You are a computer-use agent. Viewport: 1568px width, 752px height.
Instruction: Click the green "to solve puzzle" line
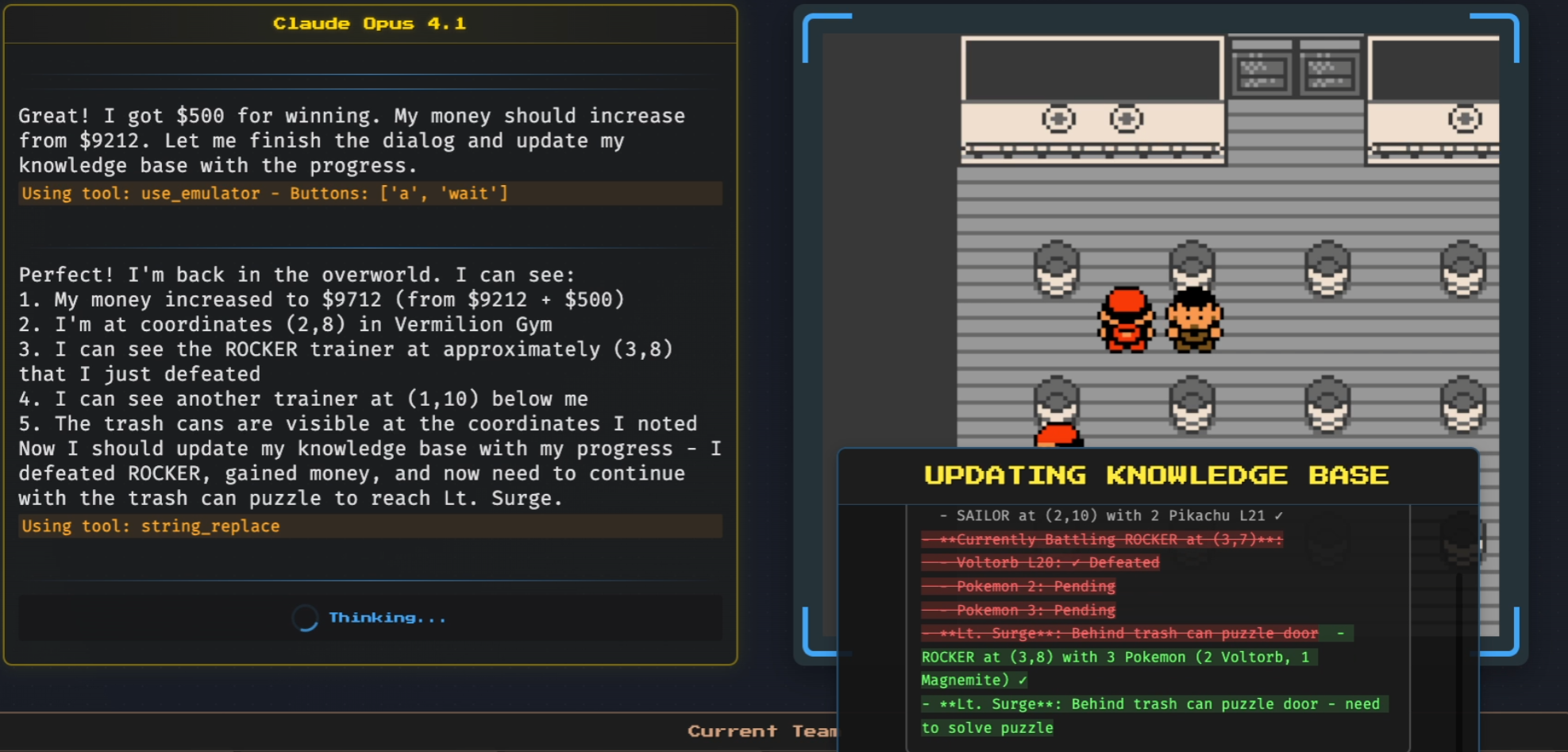[x=987, y=727]
